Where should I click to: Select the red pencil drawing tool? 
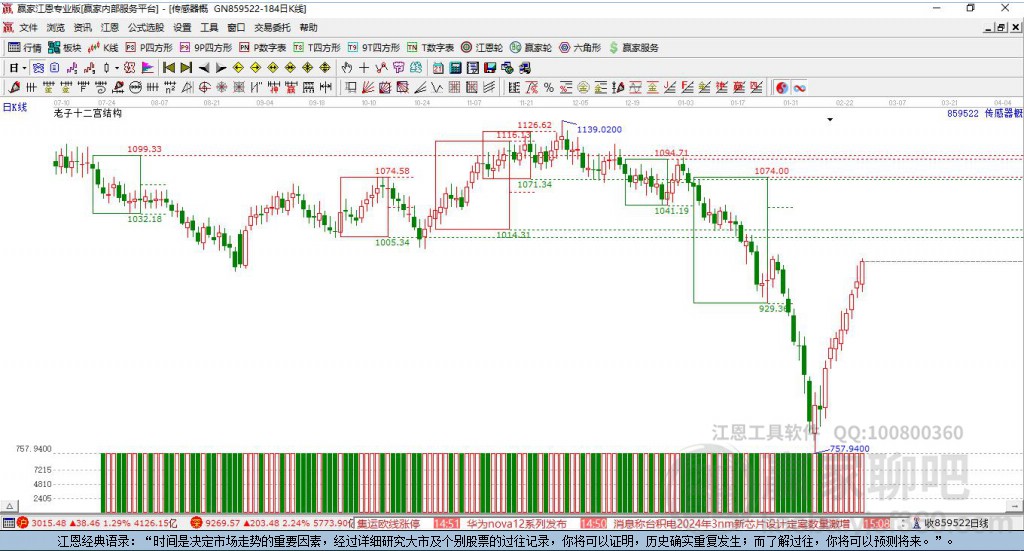point(14,87)
